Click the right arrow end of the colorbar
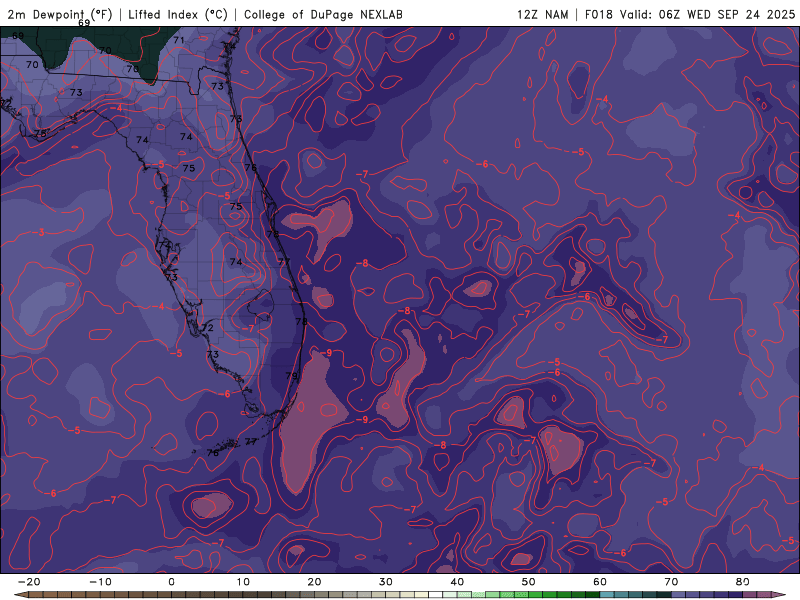The width and height of the screenshot is (800, 600). click(780, 595)
